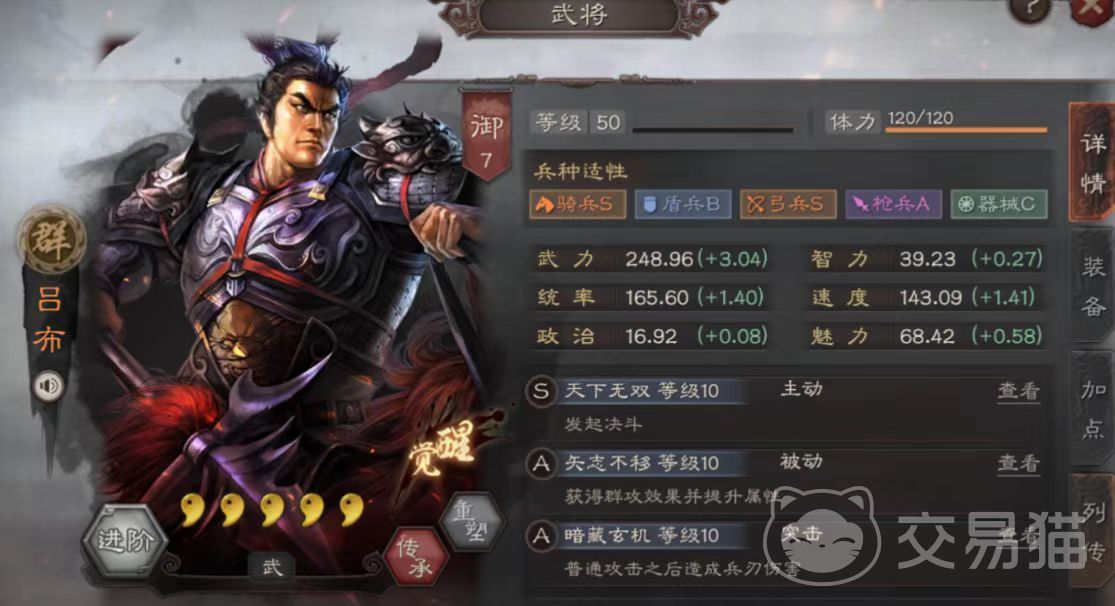Tap Lü Bu's character portrait
1115x606 pixels.
[x=284, y=285]
